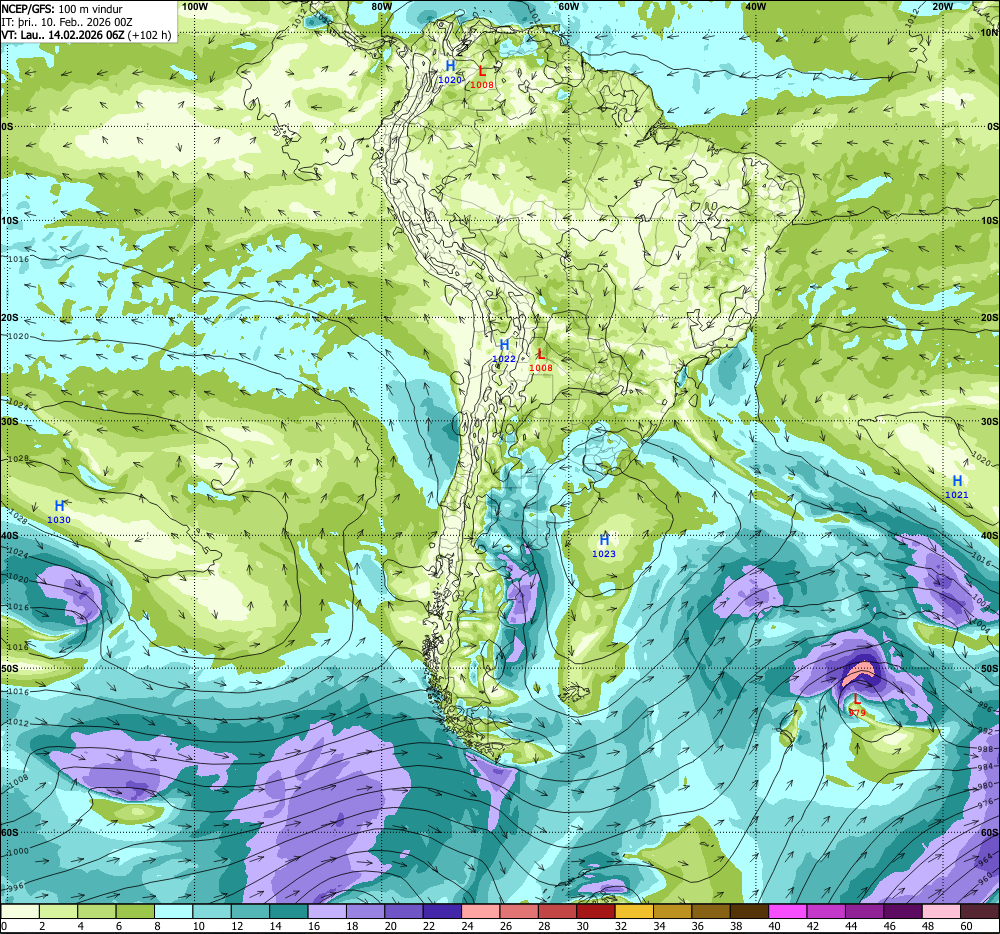
Task: Pick the light pink swatch between 48 and 60
Action: point(941,911)
